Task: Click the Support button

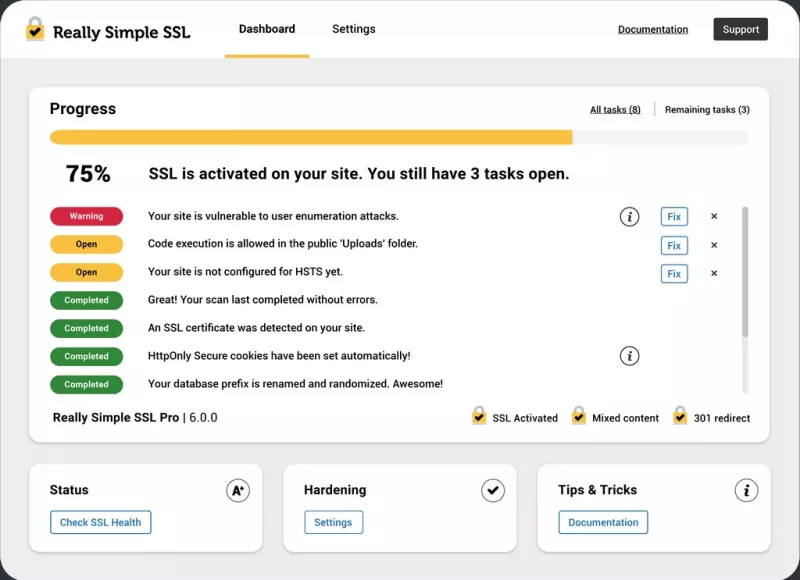Action: click(740, 30)
